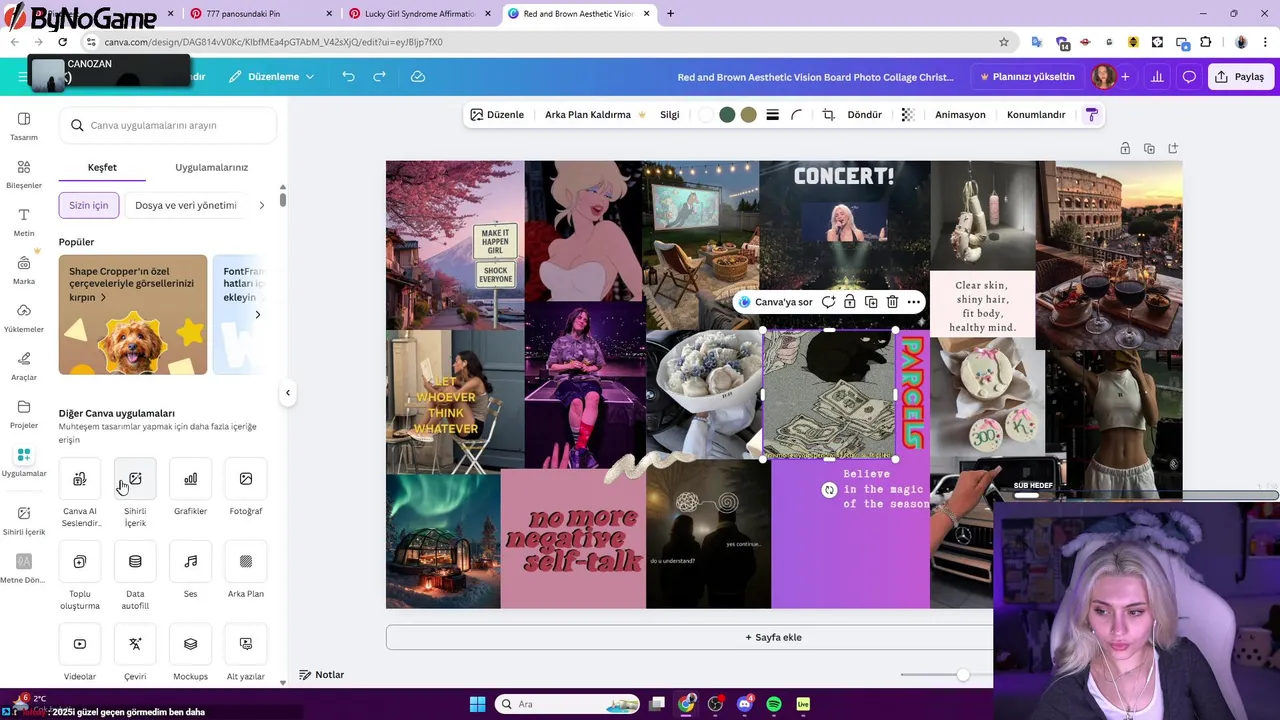Launch the Toplu oluşturma app
Screen dimensions: 1280x720
click(80, 562)
